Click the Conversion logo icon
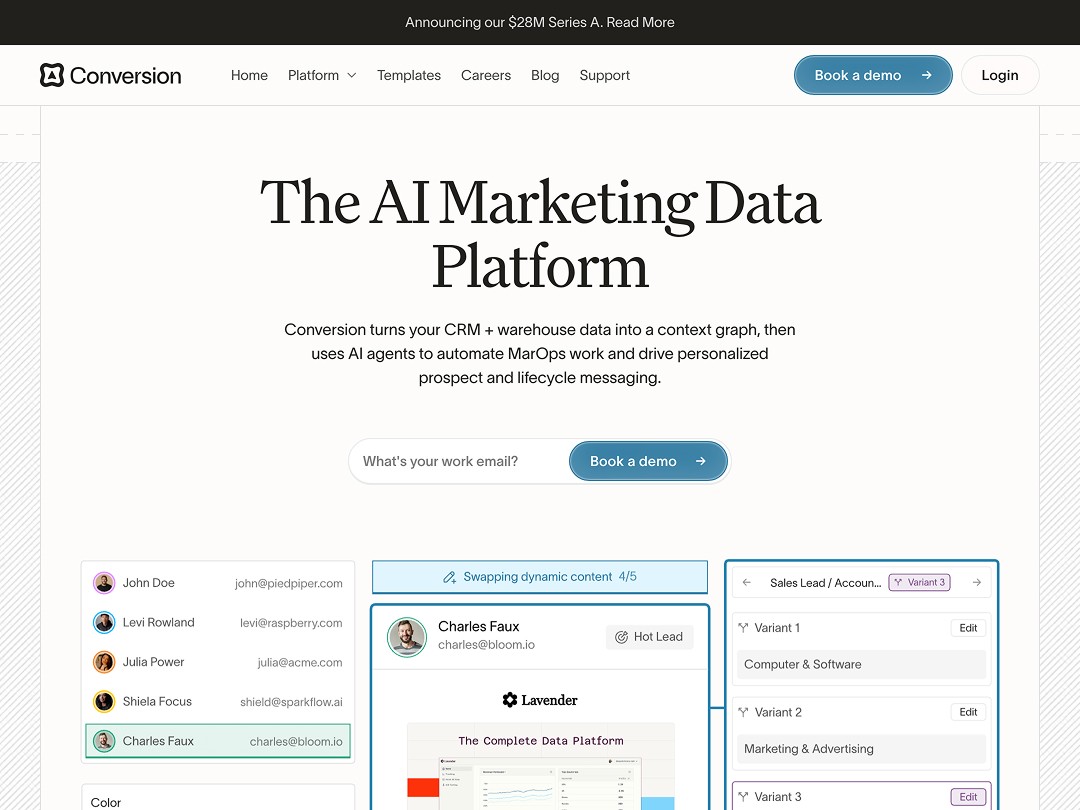Screen dimensions: 1080x810 pos(51,75)
